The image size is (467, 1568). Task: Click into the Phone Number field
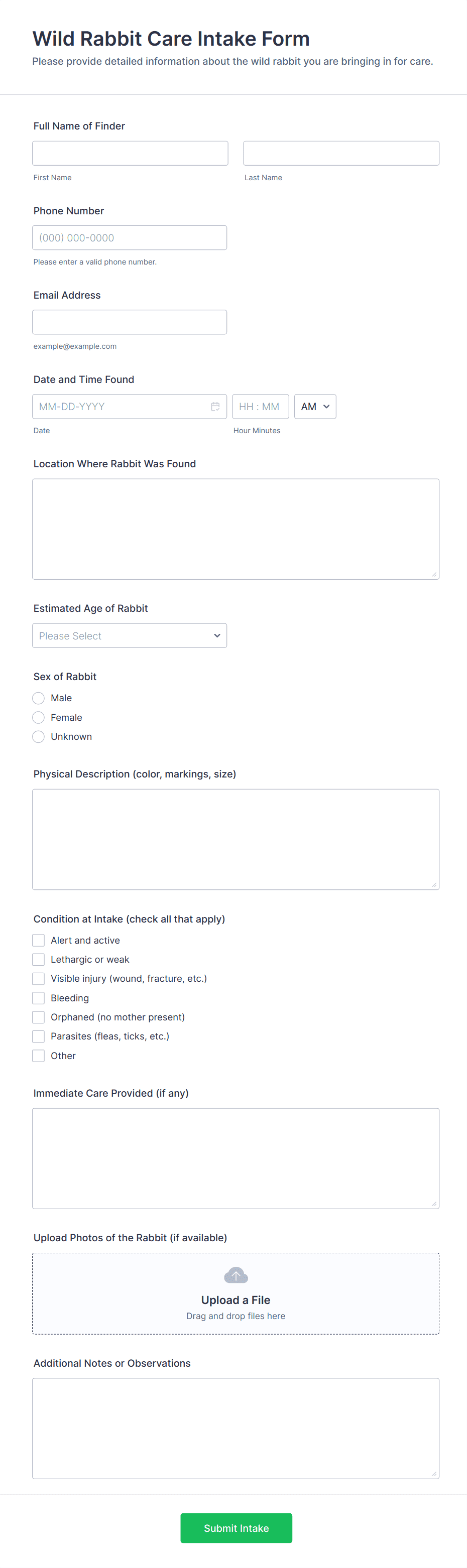pos(130,238)
